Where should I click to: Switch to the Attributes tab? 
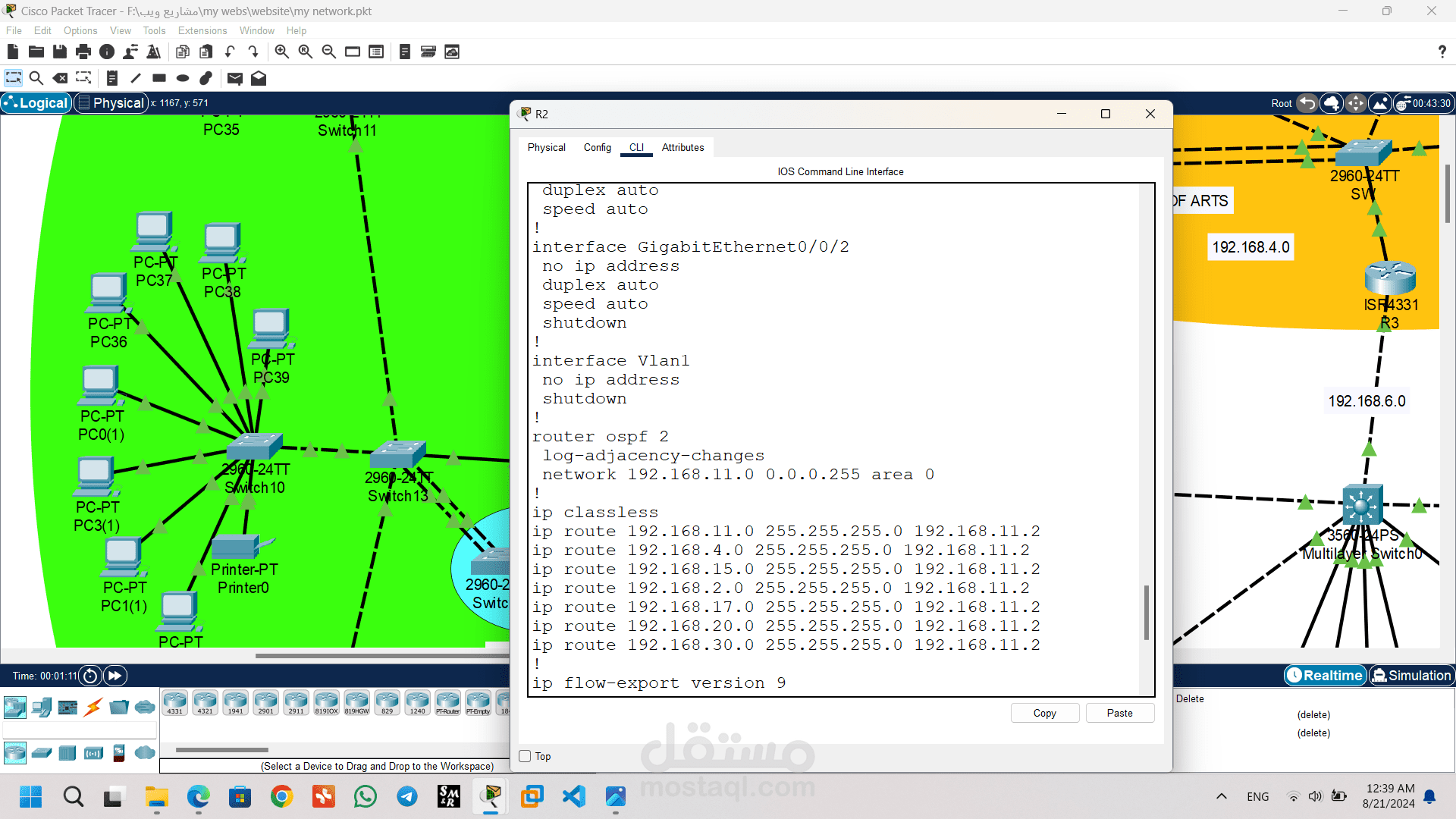pos(682,148)
